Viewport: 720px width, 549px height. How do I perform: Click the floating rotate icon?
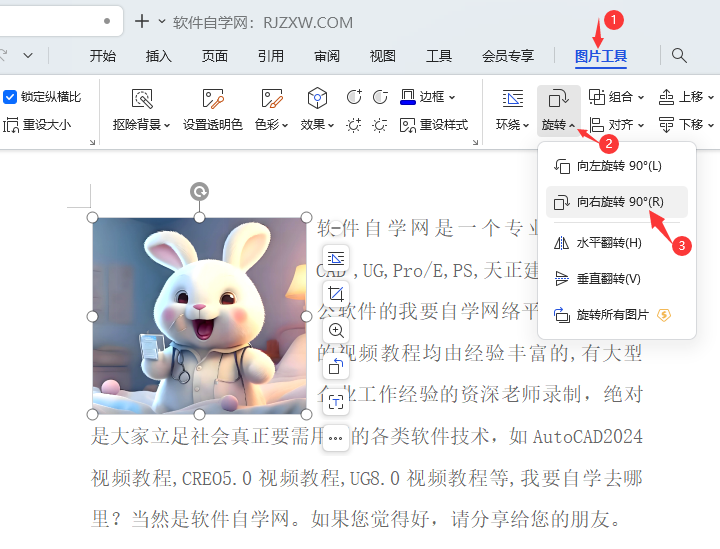(336, 366)
